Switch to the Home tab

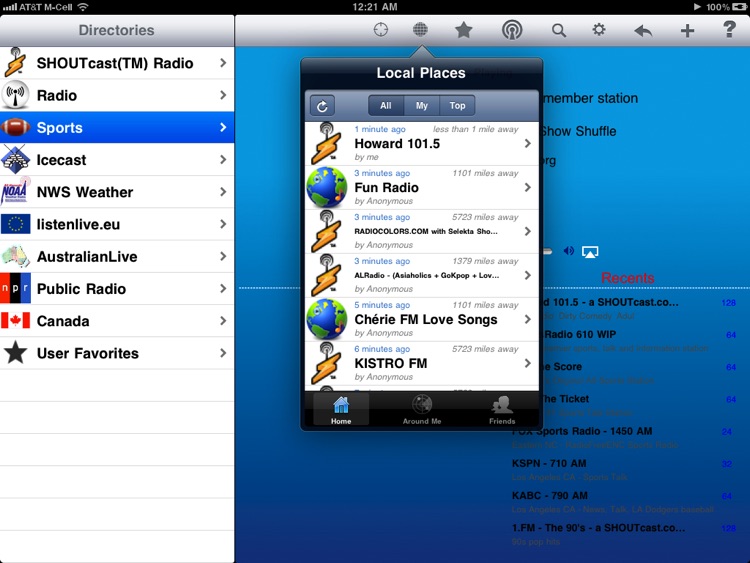tap(341, 410)
